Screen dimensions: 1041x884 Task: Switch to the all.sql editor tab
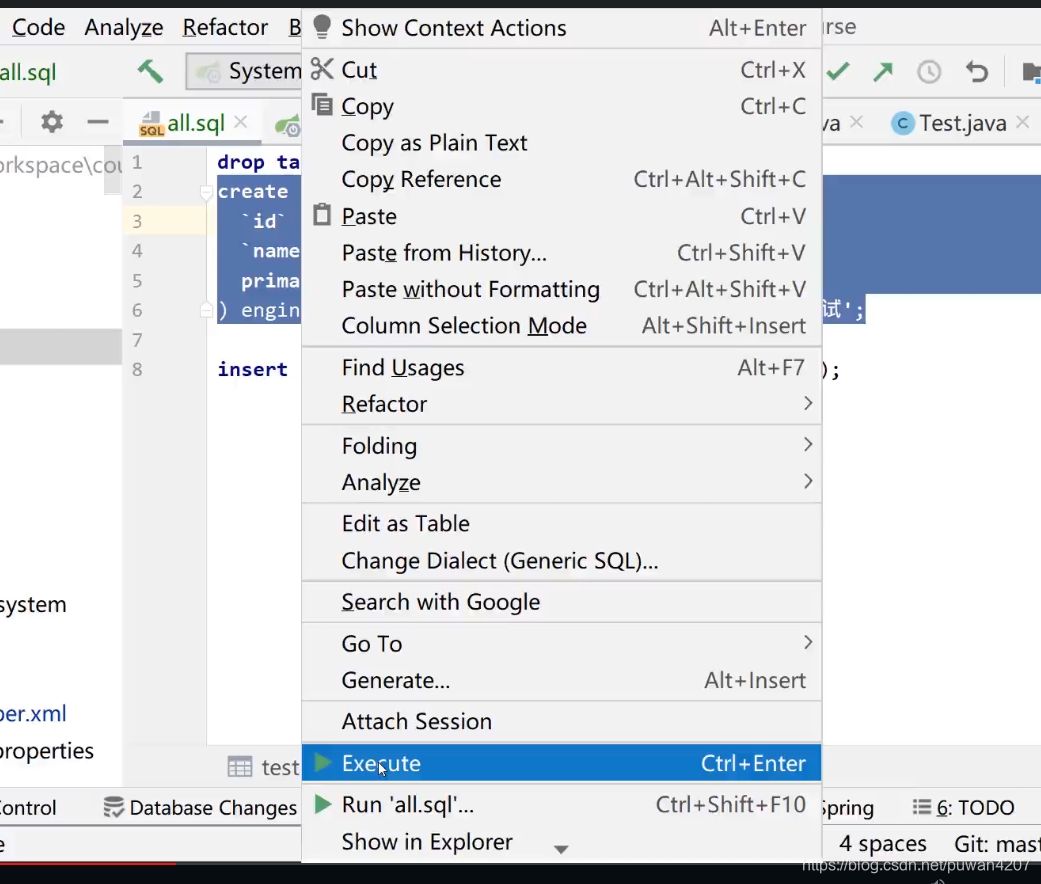(x=195, y=123)
